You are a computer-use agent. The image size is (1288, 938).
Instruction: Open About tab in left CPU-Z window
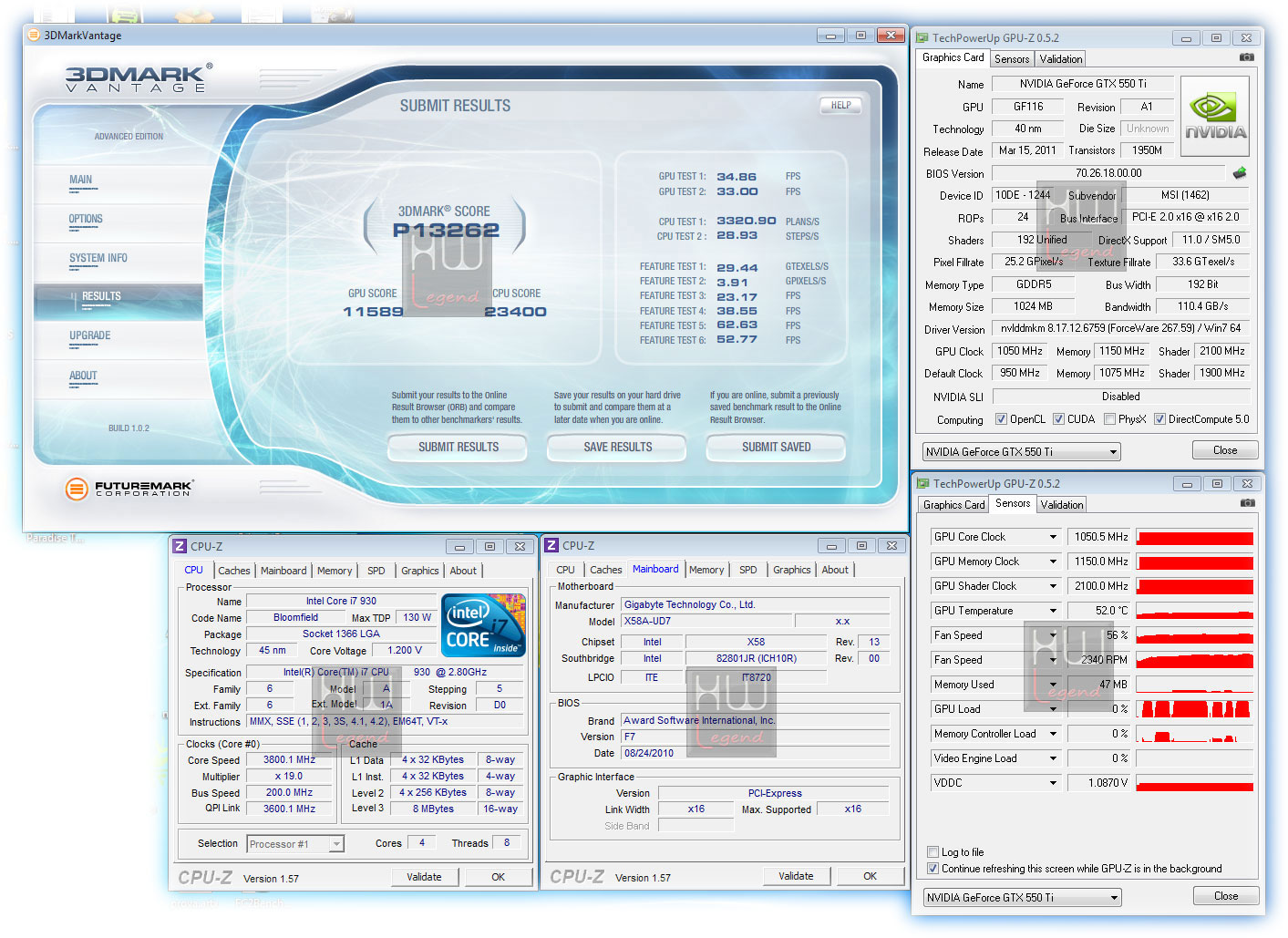[463, 571]
